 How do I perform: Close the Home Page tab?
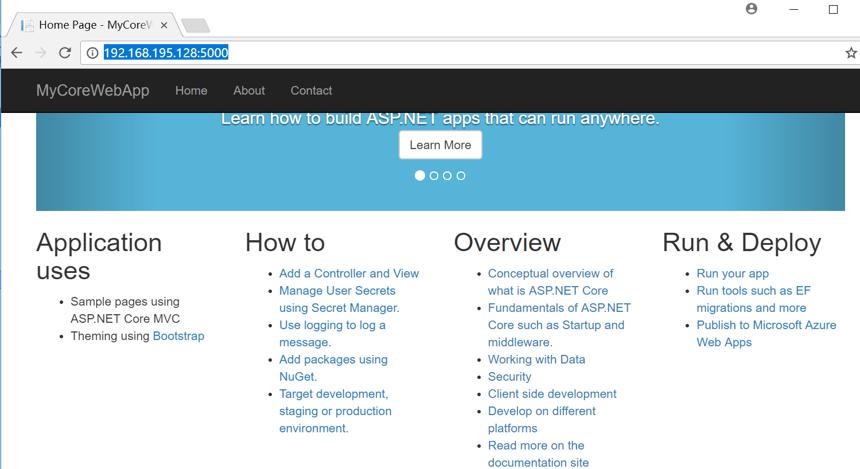[x=163, y=25]
